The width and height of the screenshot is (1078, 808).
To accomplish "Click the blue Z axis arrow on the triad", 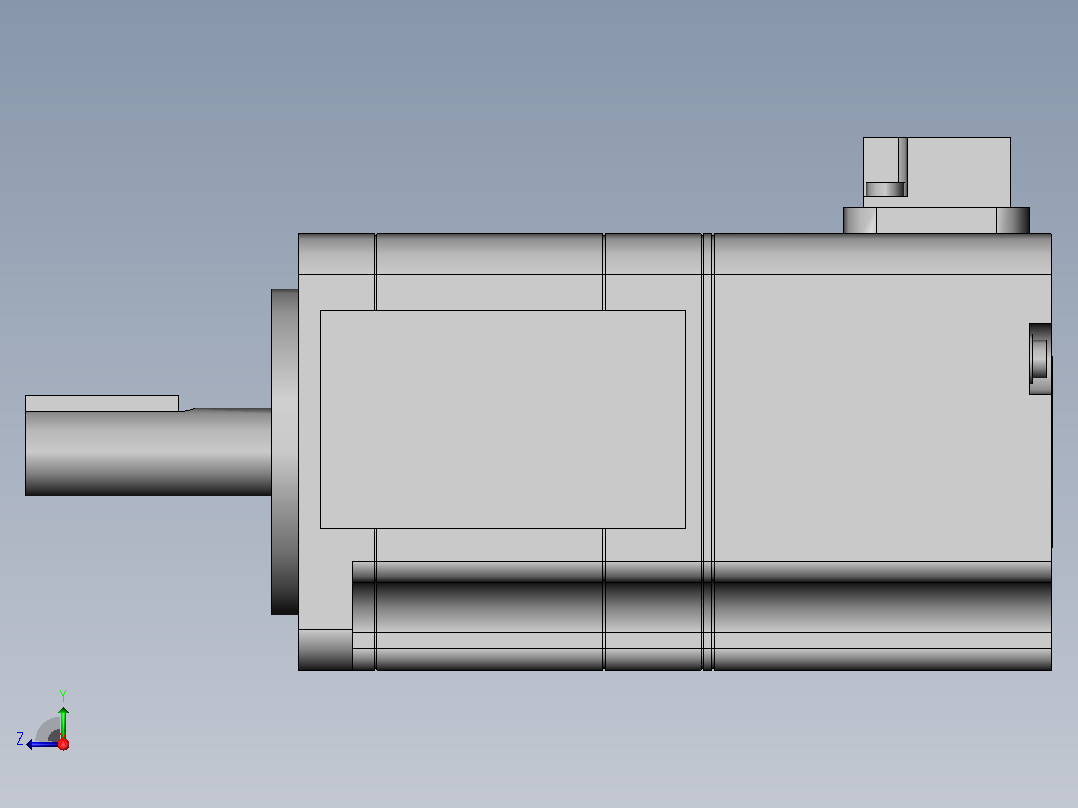I will click(42, 744).
